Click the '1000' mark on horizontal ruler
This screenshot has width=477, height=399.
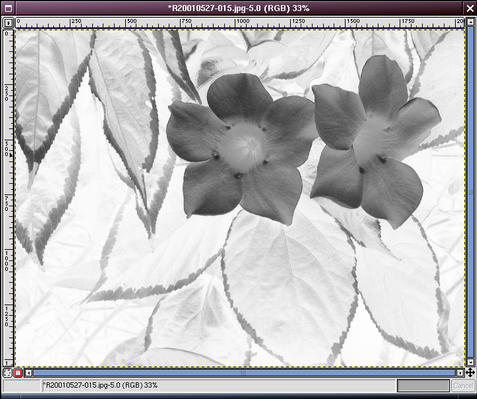243,21
